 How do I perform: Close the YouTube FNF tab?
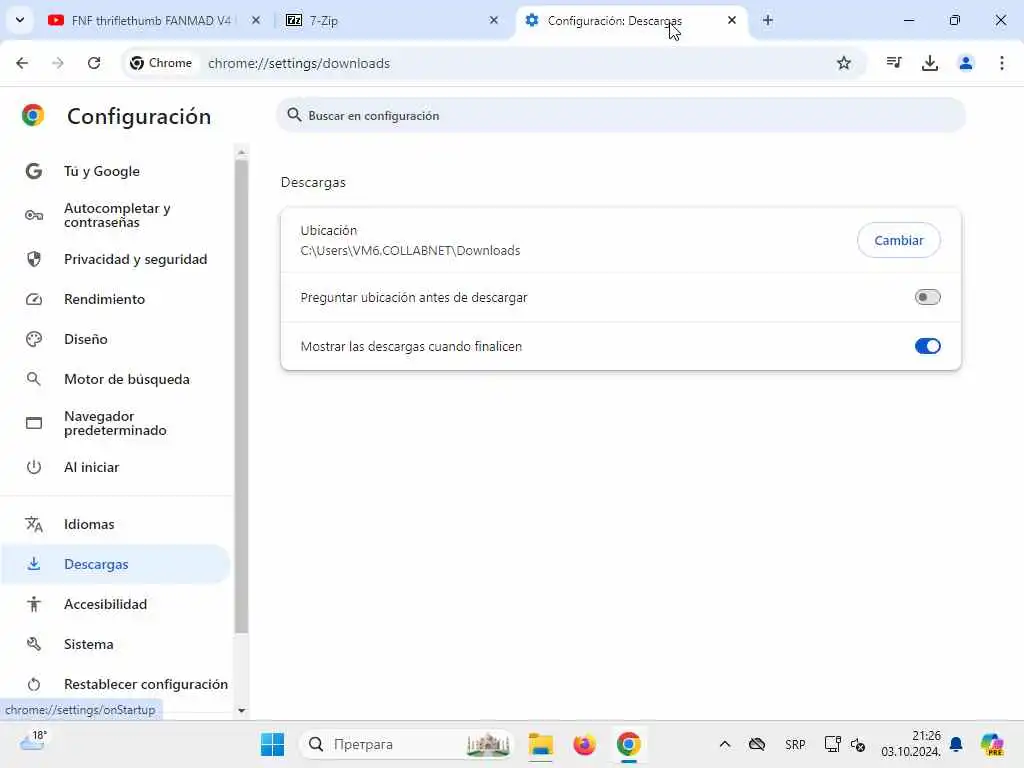pyautogui.click(x=256, y=20)
